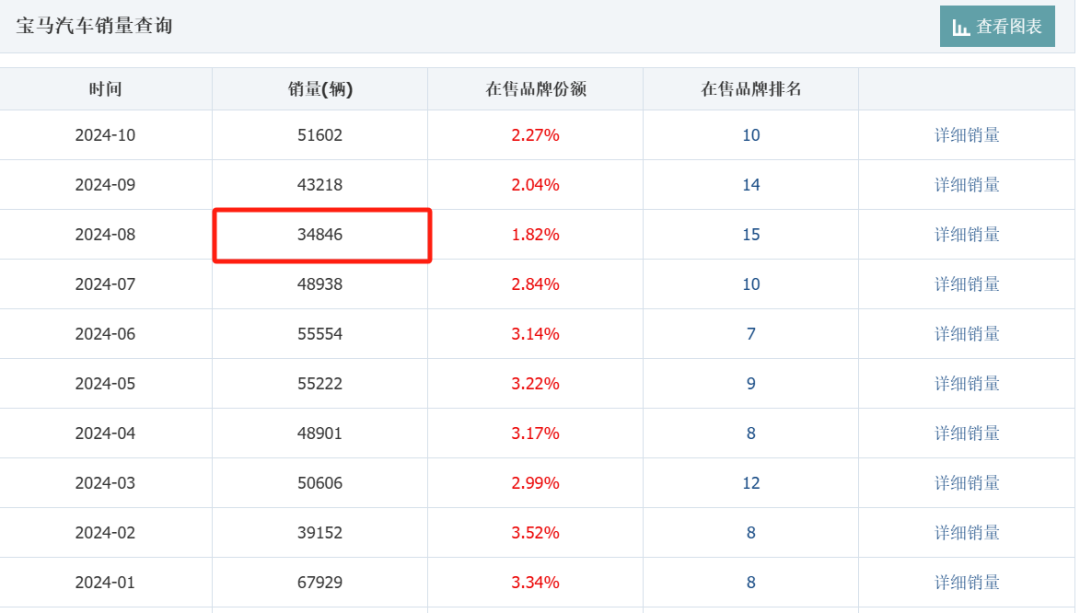The width and height of the screenshot is (1080, 613).
Task: Click the 查看图表 chart button
Action: 997,27
